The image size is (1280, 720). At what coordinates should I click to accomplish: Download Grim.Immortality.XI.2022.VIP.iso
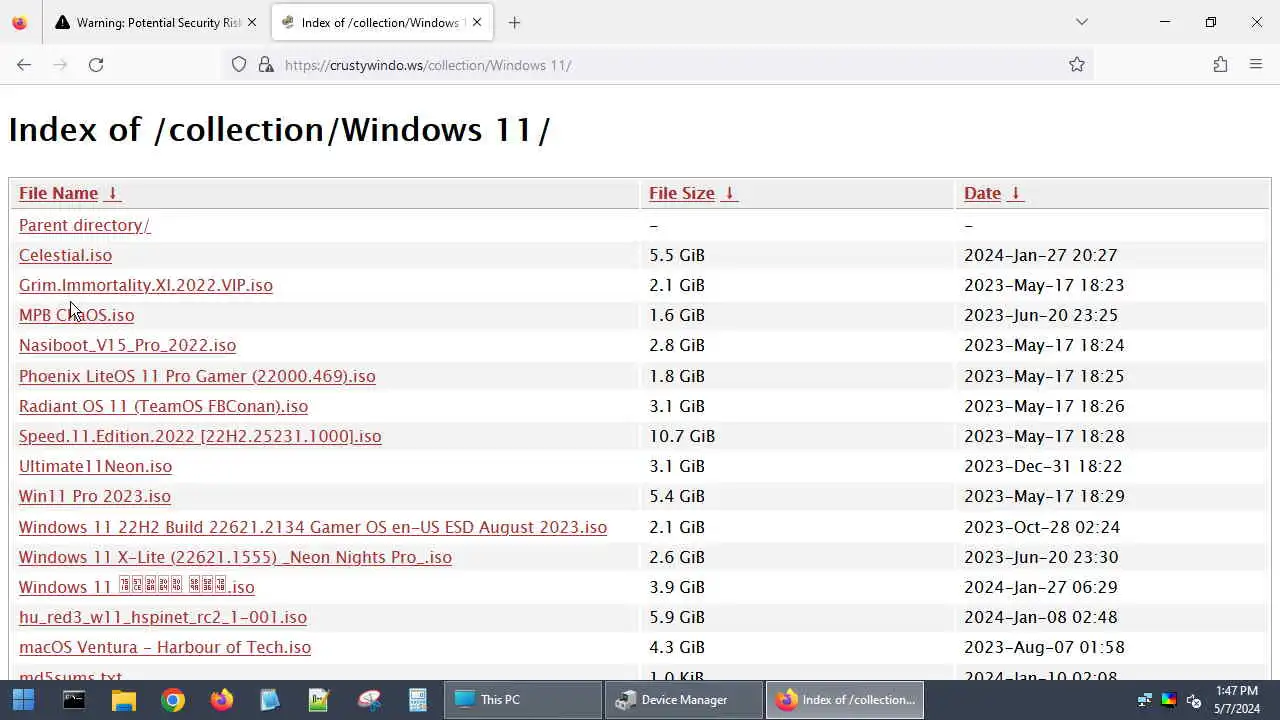click(146, 285)
